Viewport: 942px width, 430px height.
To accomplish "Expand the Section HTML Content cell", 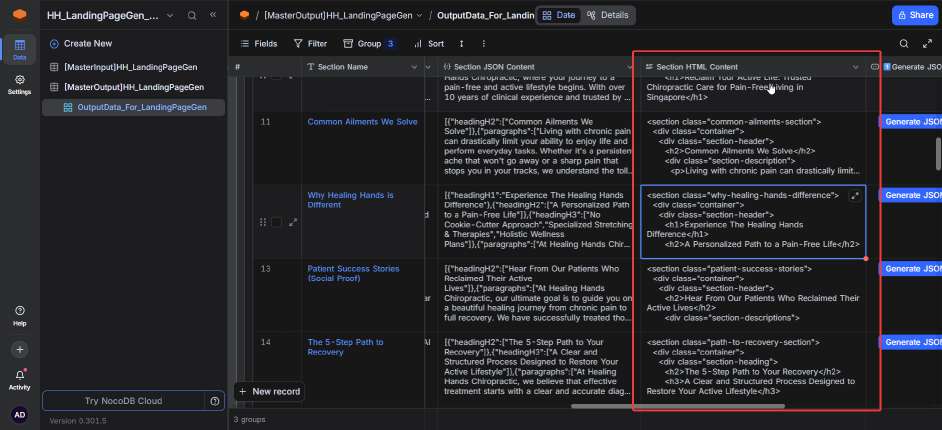I will coord(854,195).
